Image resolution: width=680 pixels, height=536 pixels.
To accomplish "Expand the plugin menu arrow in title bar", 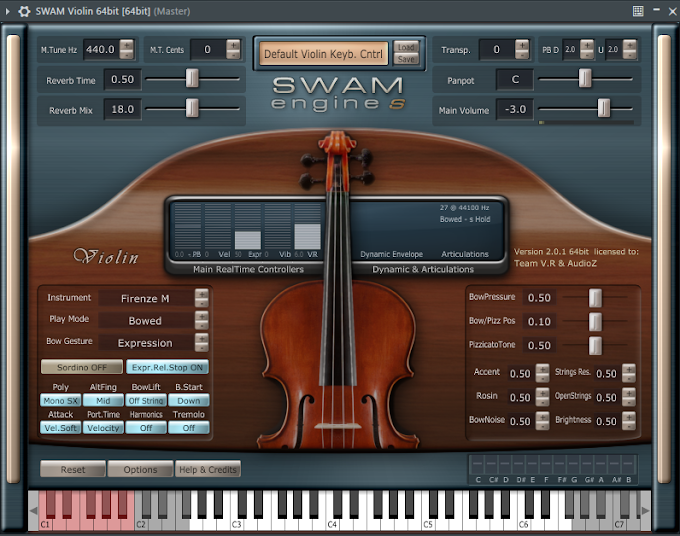I will click(7, 12).
